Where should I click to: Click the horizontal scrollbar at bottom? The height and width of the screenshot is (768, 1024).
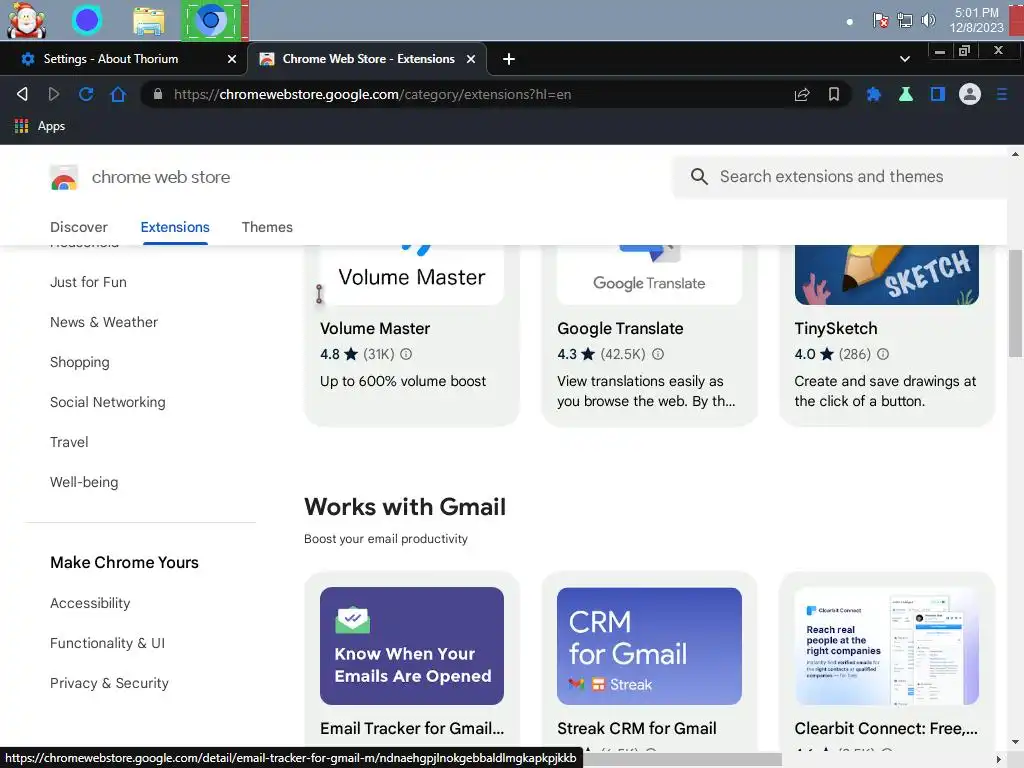(682, 760)
